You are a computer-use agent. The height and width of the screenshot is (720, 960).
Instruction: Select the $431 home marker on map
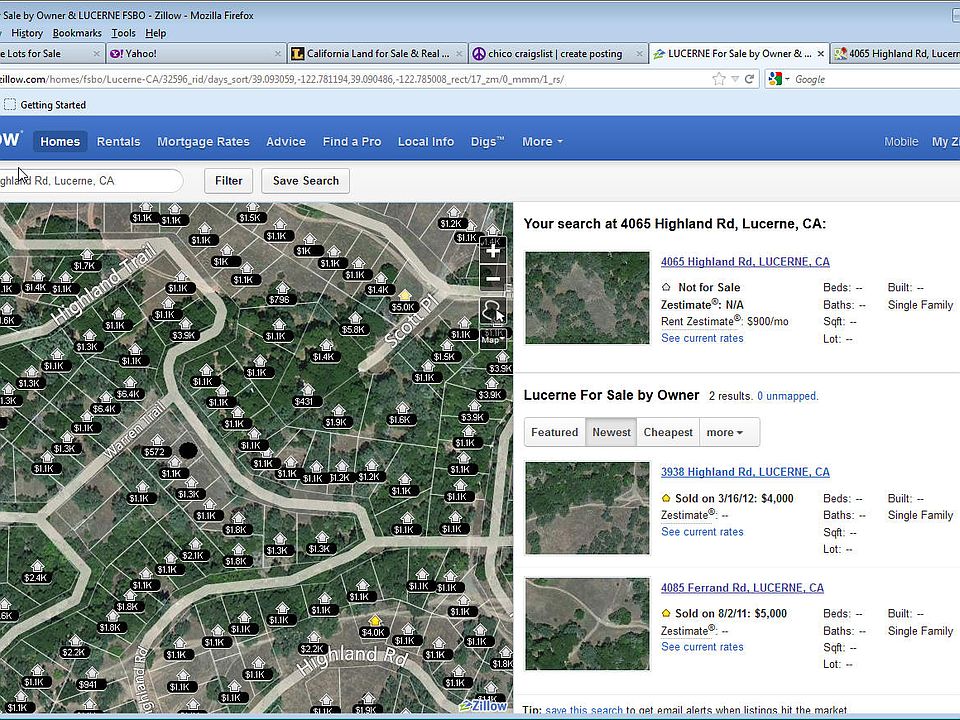[304, 401]
